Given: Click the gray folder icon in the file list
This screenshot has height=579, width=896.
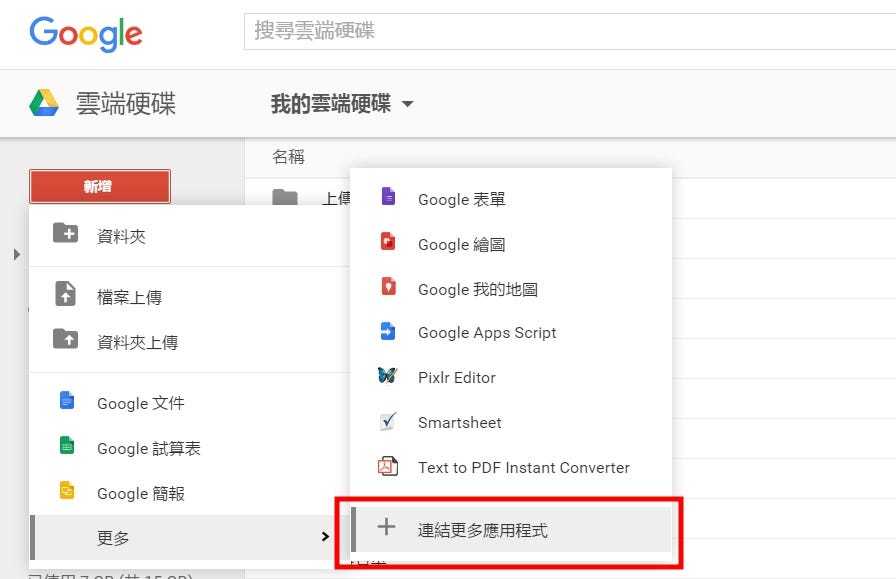Looking at the screenshot, I should coord(285,198).
